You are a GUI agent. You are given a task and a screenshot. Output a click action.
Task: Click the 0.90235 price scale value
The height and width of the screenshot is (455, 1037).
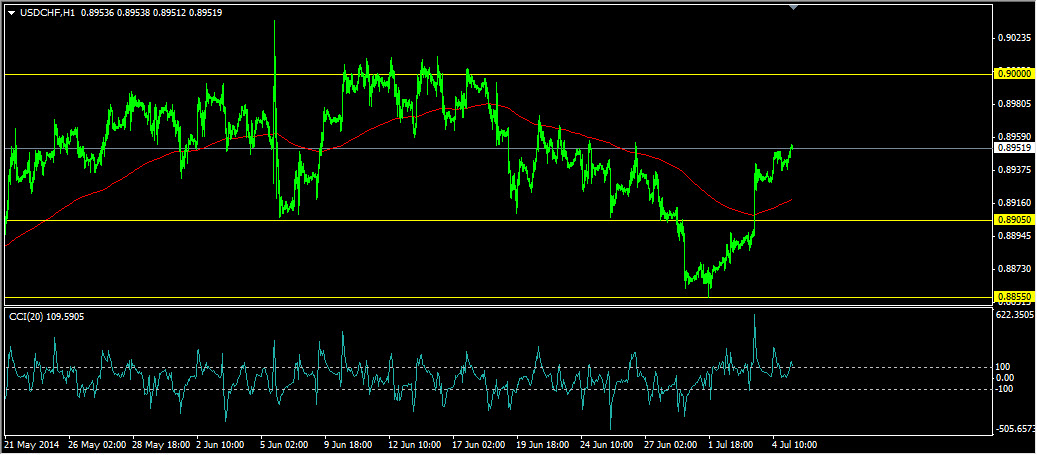coord(1013,38)
